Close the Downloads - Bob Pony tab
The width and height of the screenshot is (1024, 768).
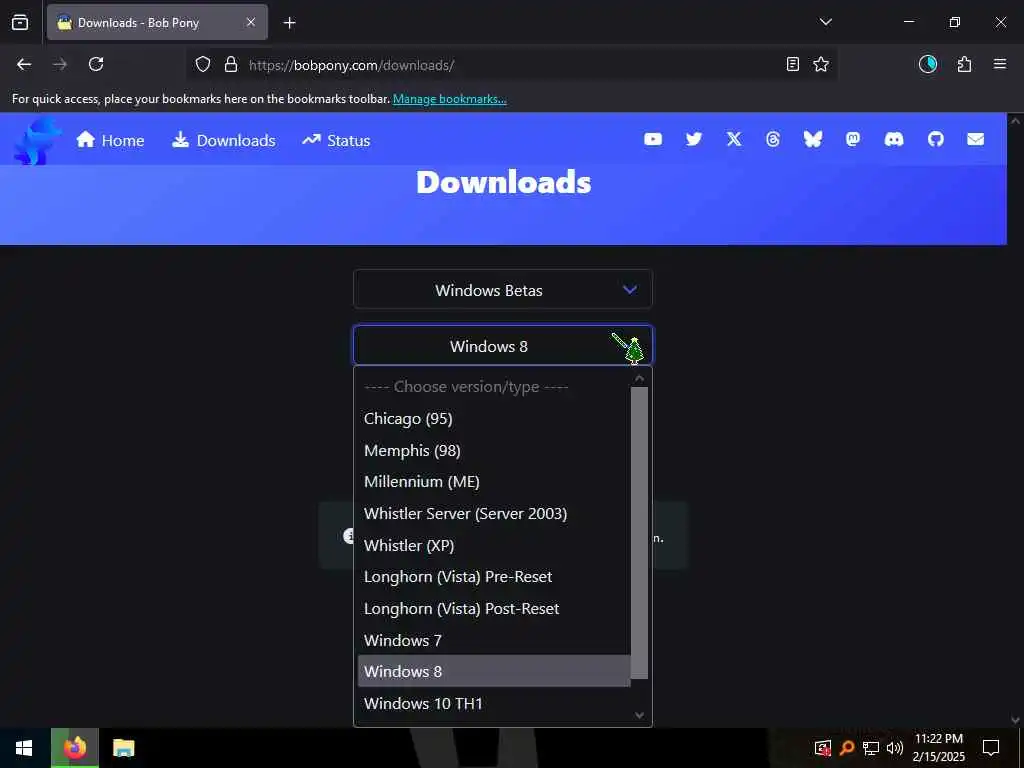[251, 22]
